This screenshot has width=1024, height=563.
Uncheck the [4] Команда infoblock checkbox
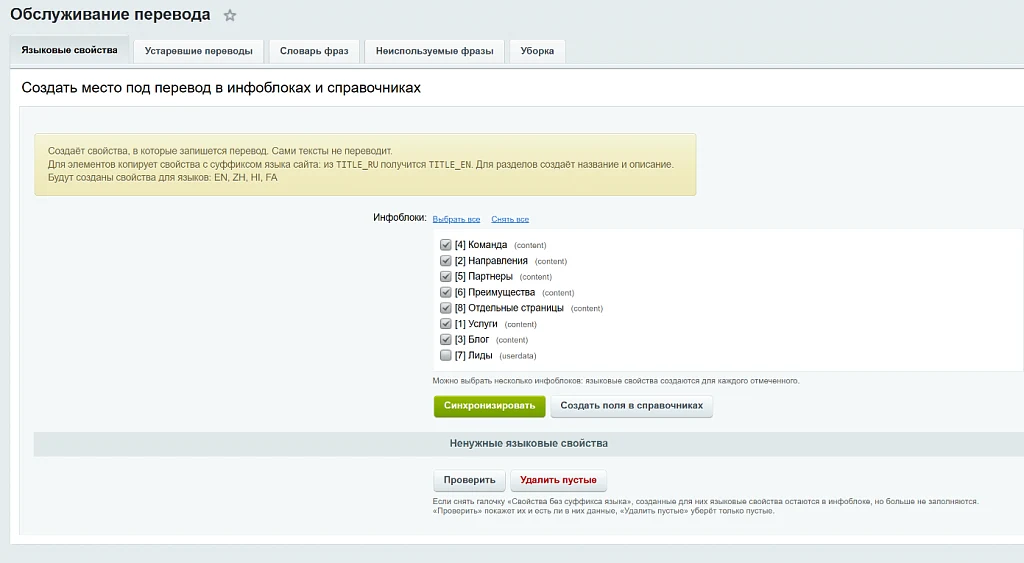[445, 245]
